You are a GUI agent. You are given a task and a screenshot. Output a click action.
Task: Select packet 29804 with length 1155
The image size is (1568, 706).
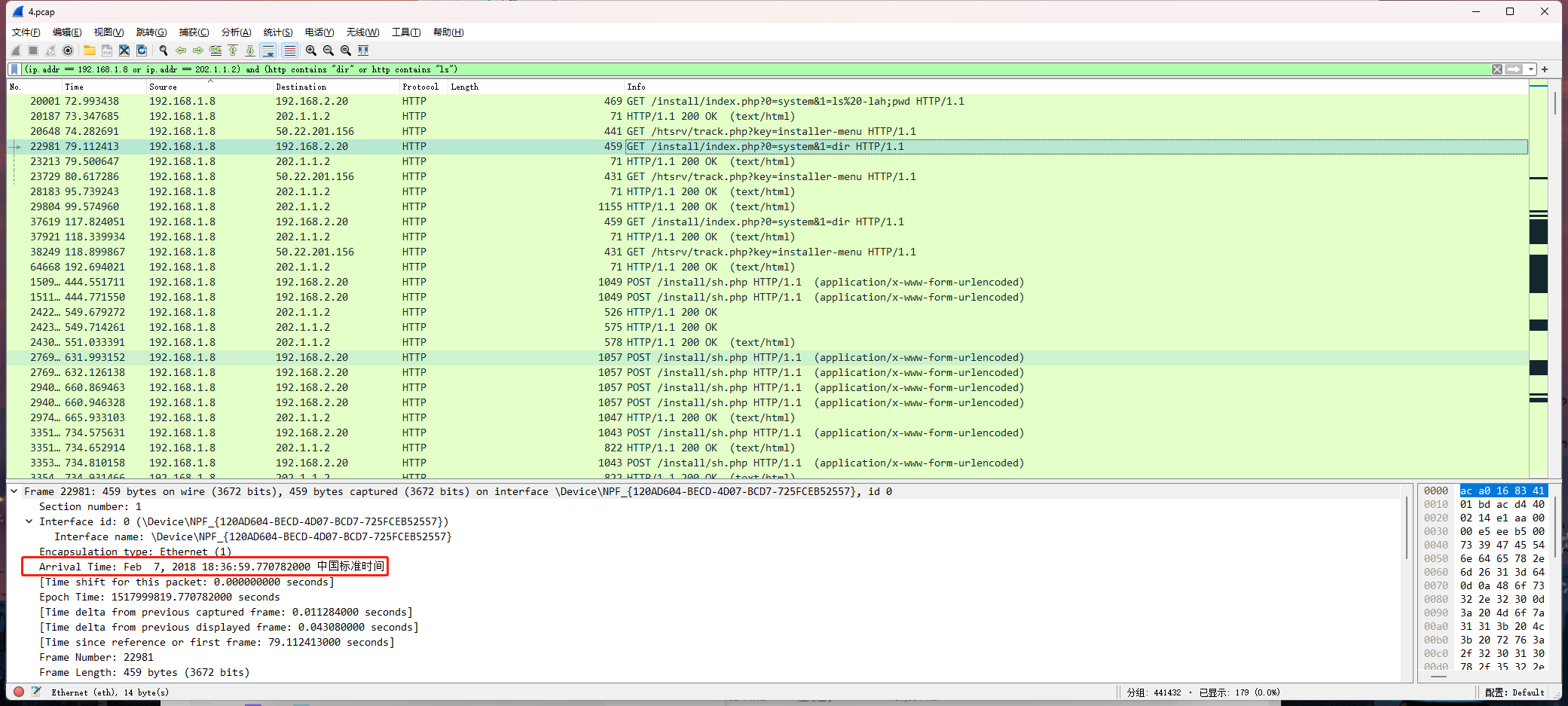[x=768, y=206]
